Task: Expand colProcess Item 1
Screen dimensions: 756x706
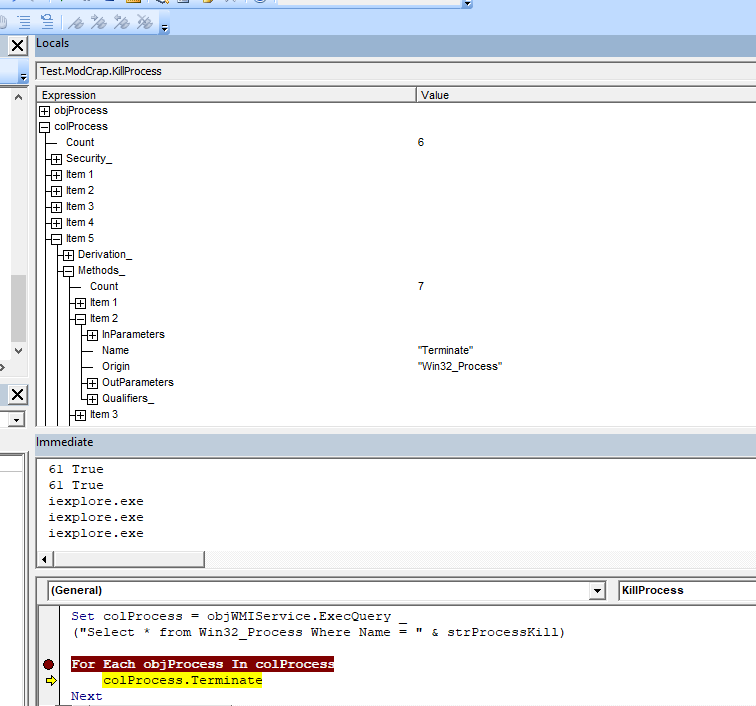Action: click(x=56, y=175)
